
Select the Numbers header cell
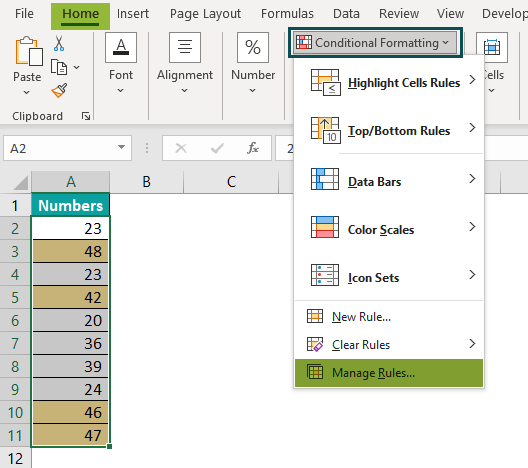tap(70, 205)
